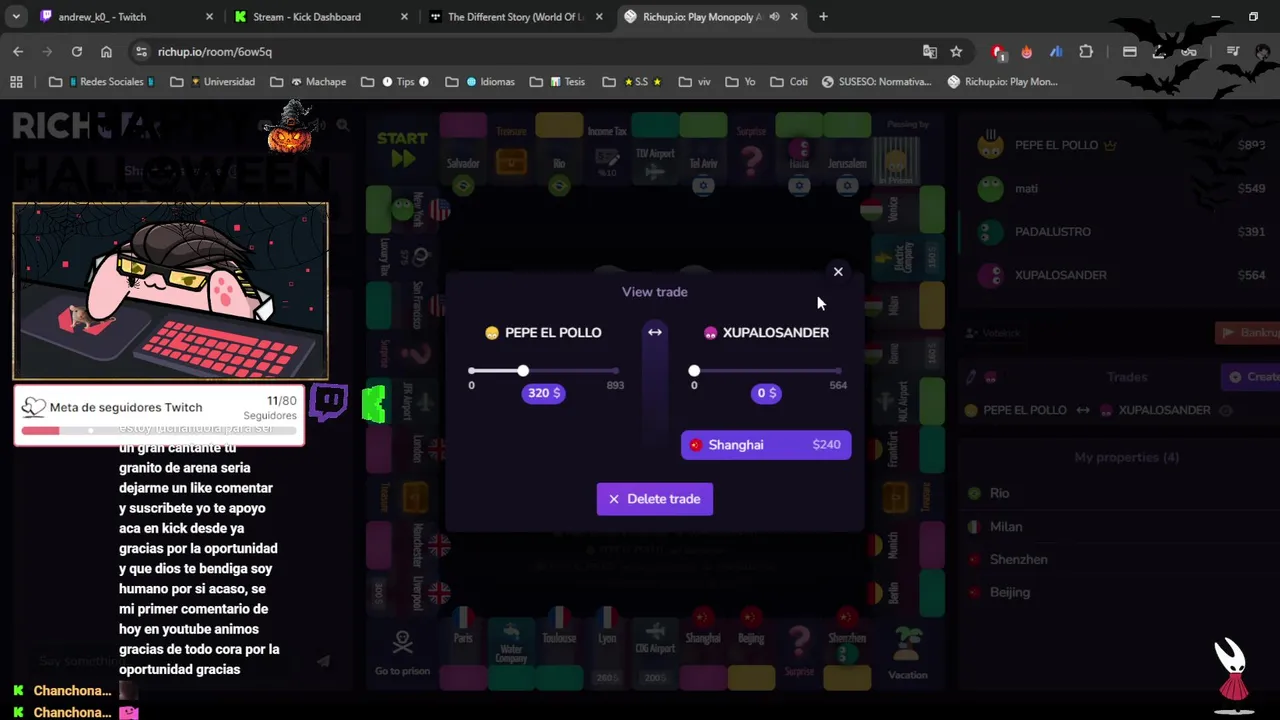The width and height of the screenshot is (1280, 720).
Task: Click the translate page icon
Action: [930, 52]
